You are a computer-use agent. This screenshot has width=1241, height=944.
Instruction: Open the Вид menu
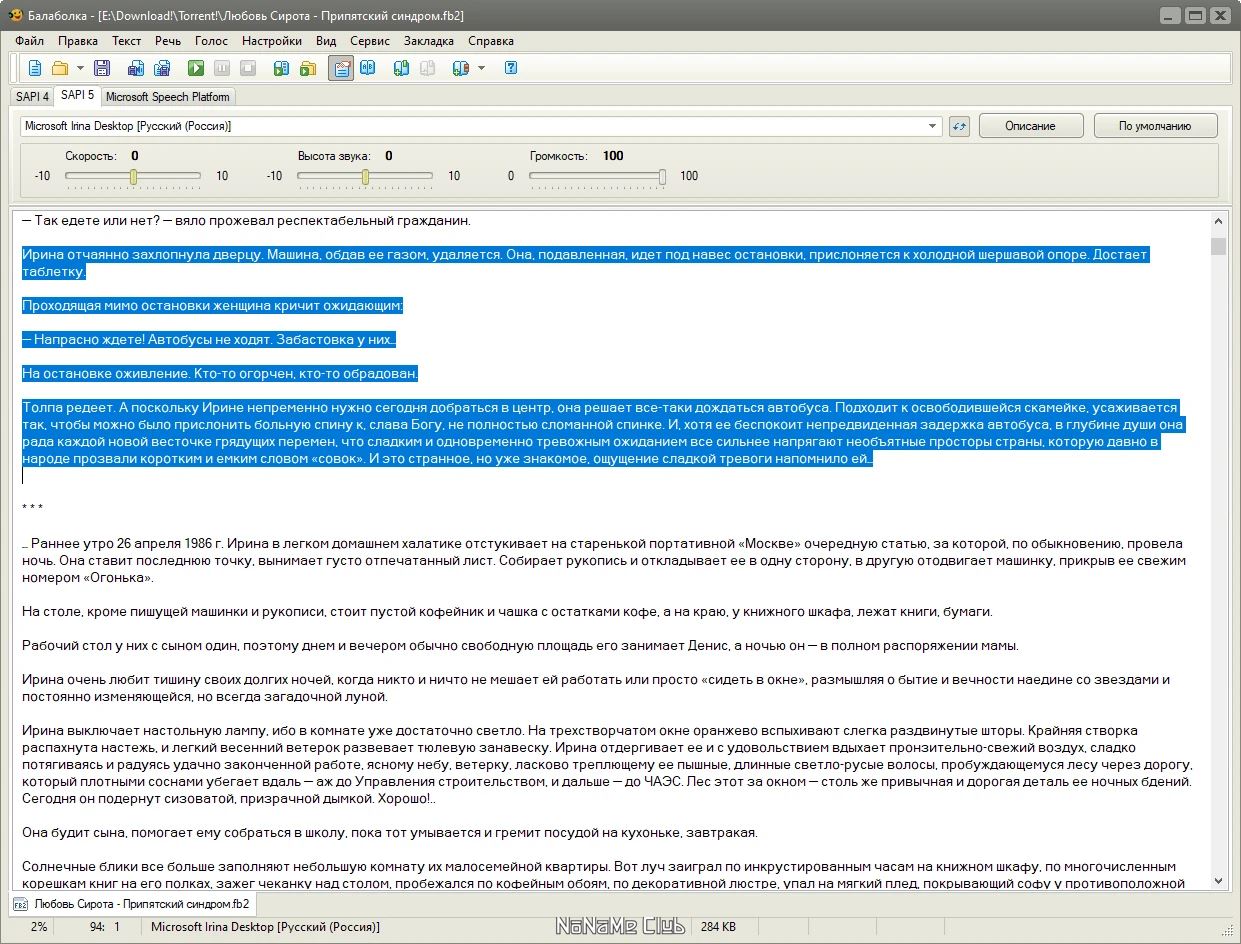point(326,41)
